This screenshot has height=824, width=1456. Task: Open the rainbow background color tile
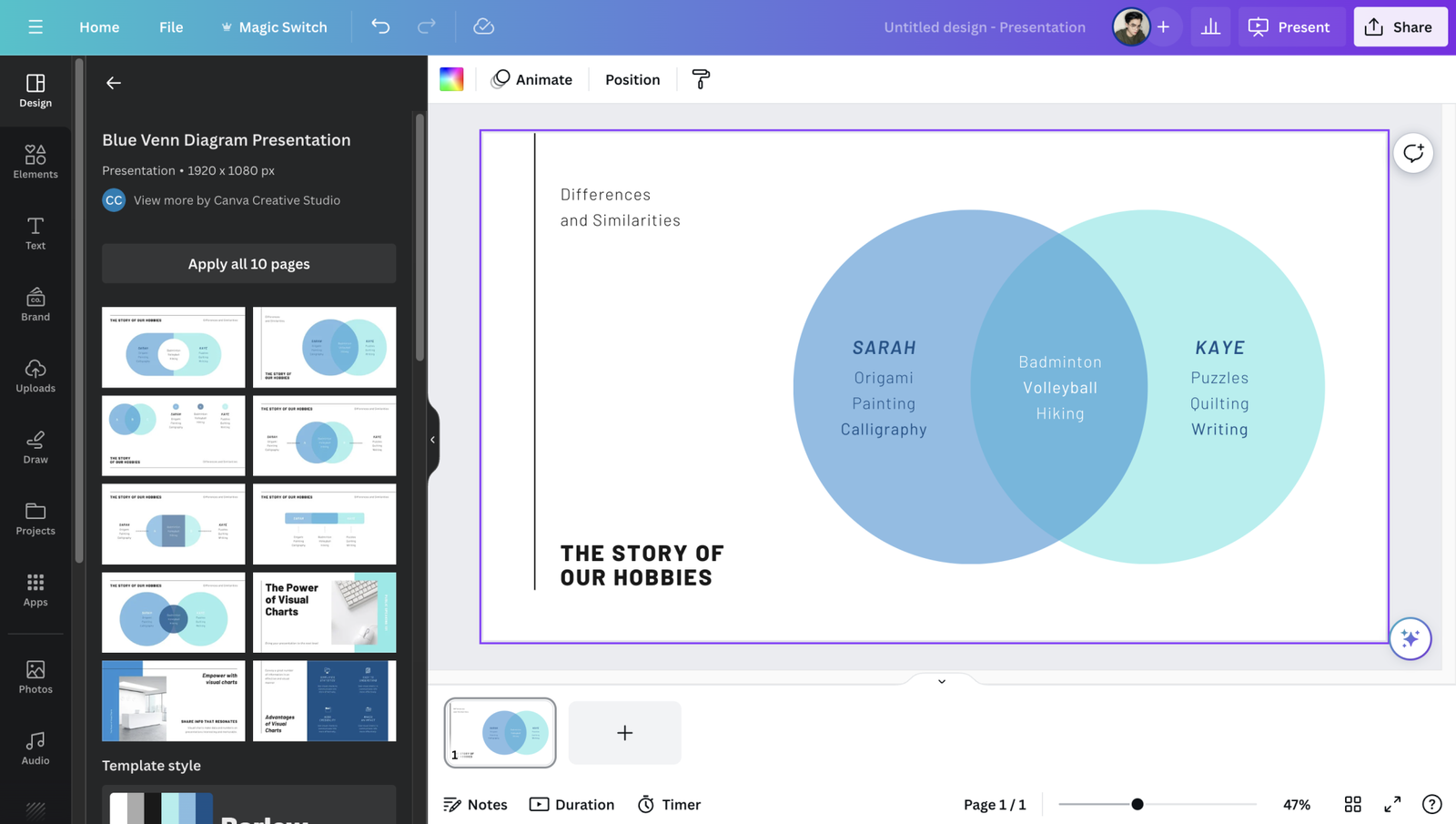(452, 79)
